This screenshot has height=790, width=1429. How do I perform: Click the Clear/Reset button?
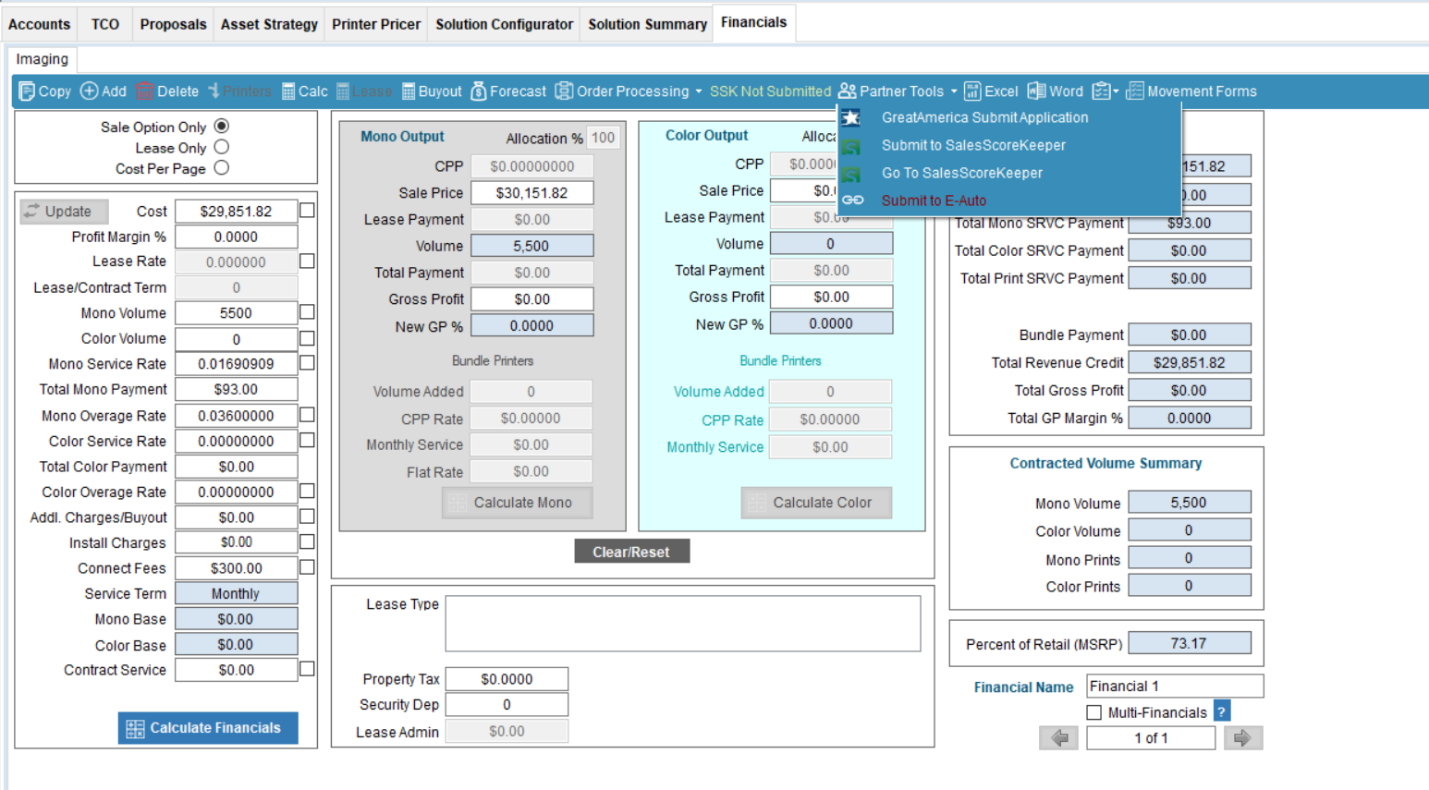pyautogui.click(x=632, y=551)
